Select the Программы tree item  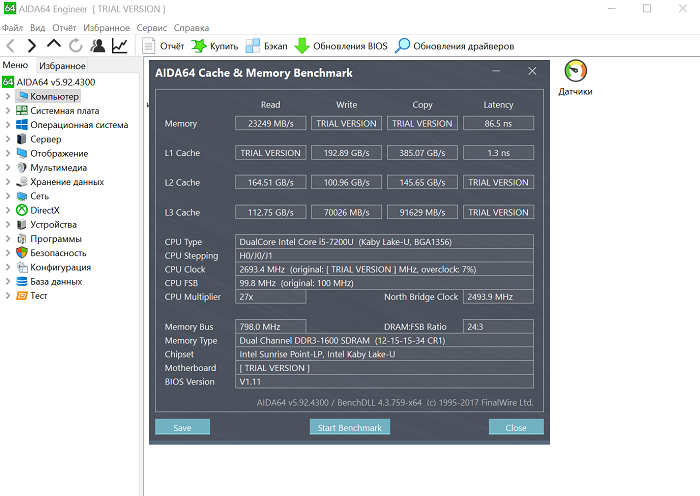56,238
